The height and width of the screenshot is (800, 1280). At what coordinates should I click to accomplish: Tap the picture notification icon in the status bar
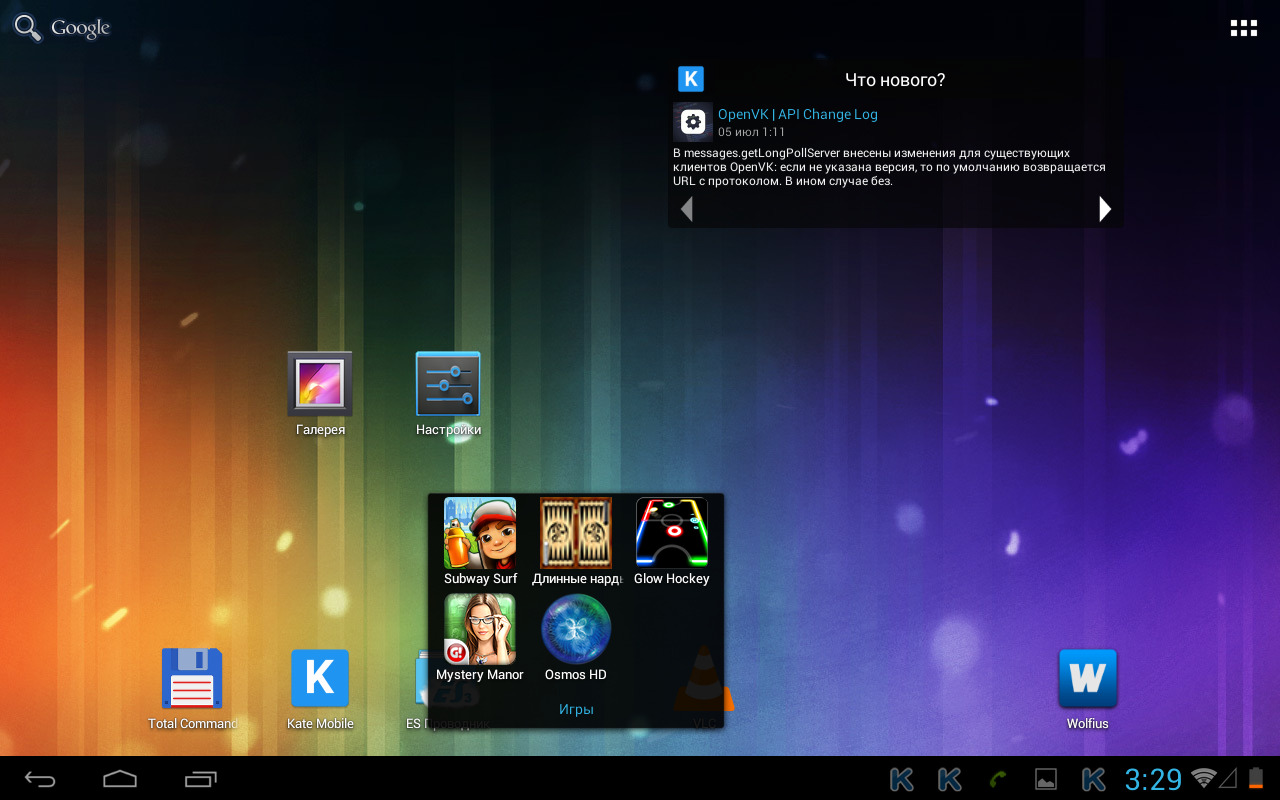coord(1046,780)
